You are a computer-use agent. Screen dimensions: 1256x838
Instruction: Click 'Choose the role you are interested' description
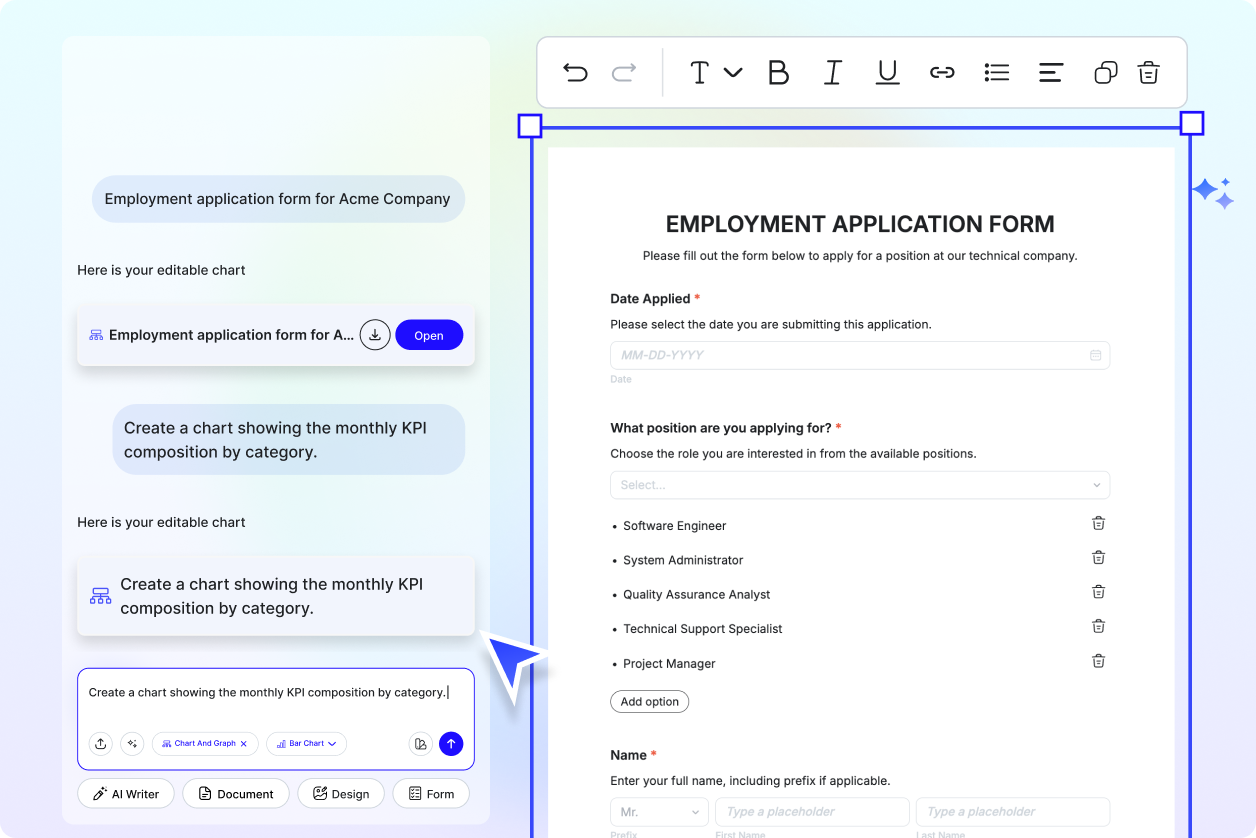click(x=793, y=454)
